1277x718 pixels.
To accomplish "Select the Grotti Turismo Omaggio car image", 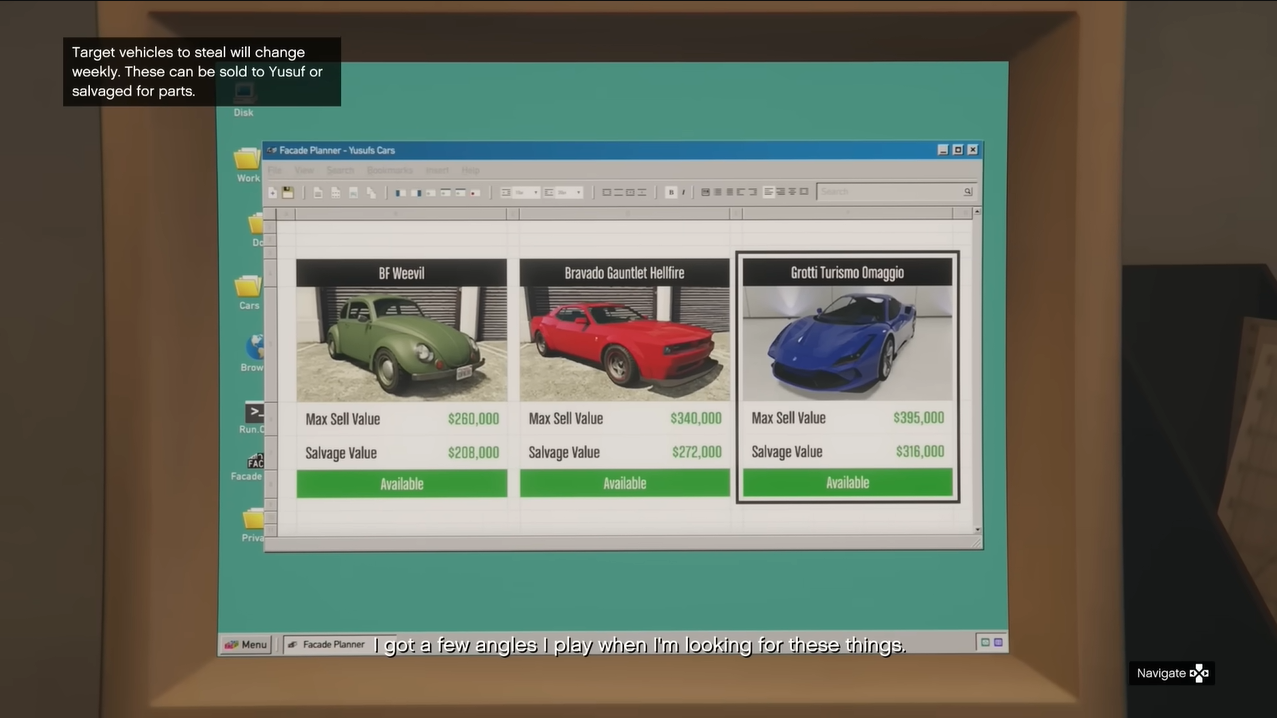I will click(x=847, y=343).
